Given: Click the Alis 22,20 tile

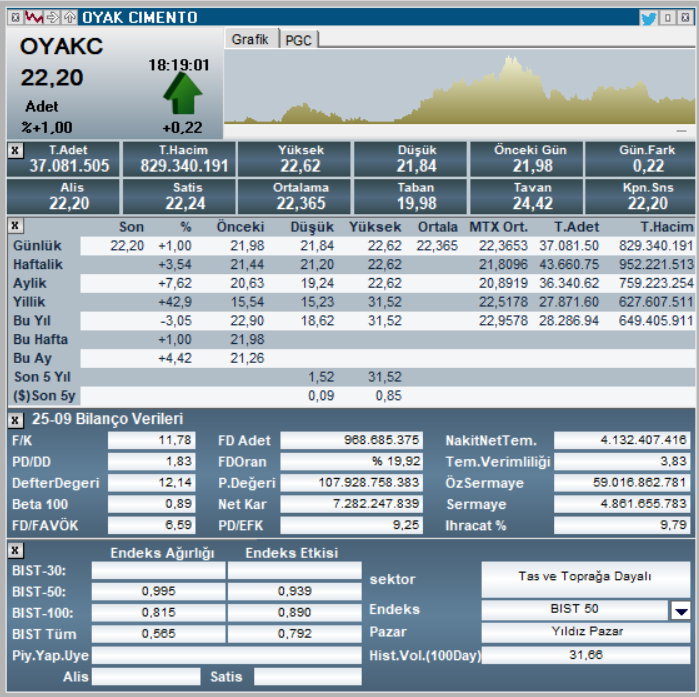Looking at the screenshot, I should point(63,197).
